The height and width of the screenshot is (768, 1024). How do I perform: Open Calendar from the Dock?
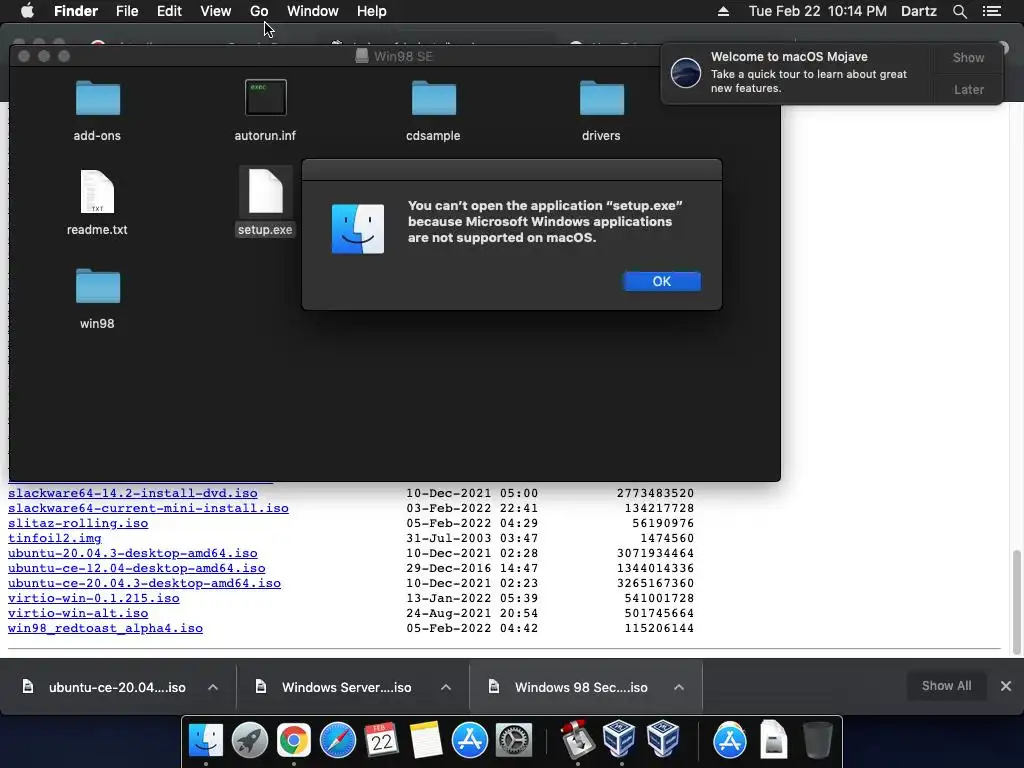coord(381,740)
